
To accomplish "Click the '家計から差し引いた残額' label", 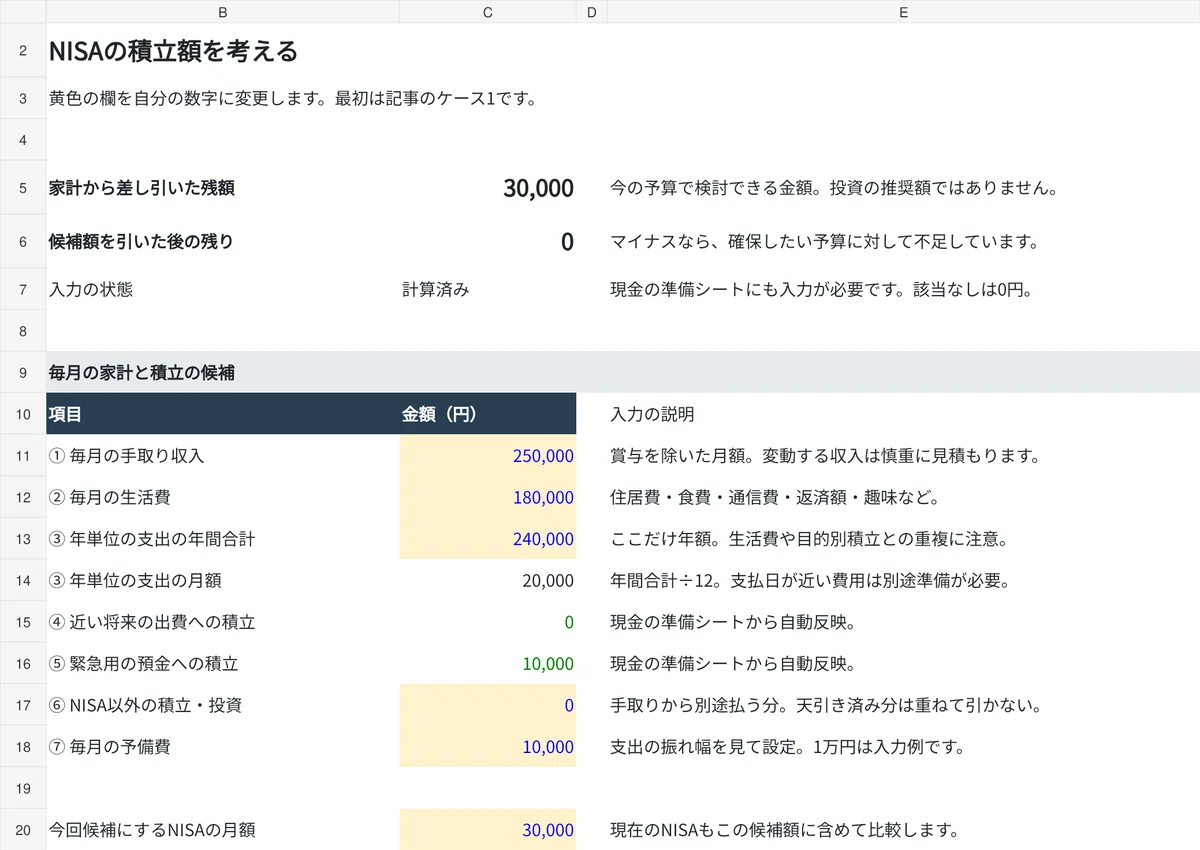I will click(x=142, y=188).
